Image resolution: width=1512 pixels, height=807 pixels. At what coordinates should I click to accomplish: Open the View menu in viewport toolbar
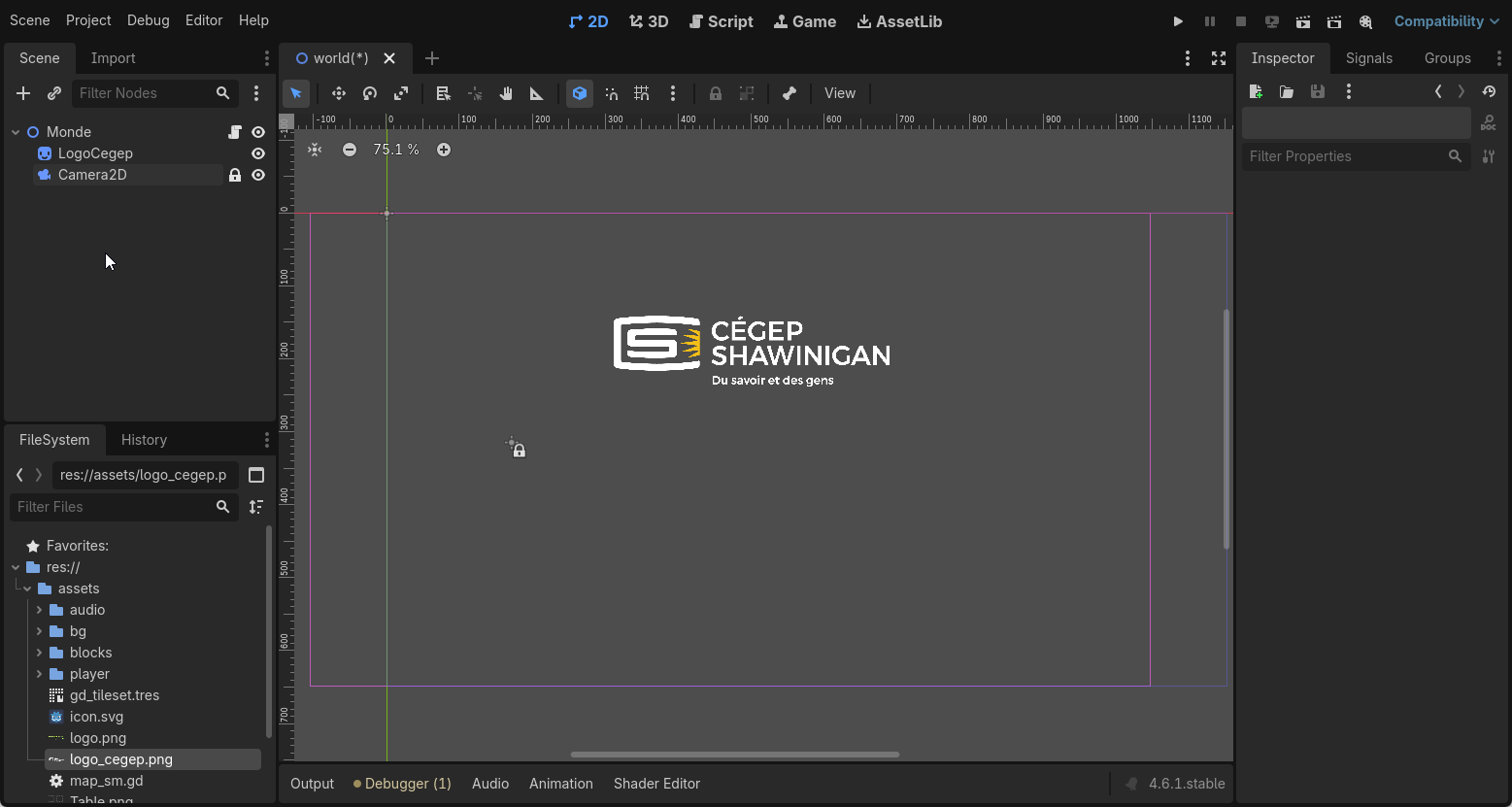point(840,93)
